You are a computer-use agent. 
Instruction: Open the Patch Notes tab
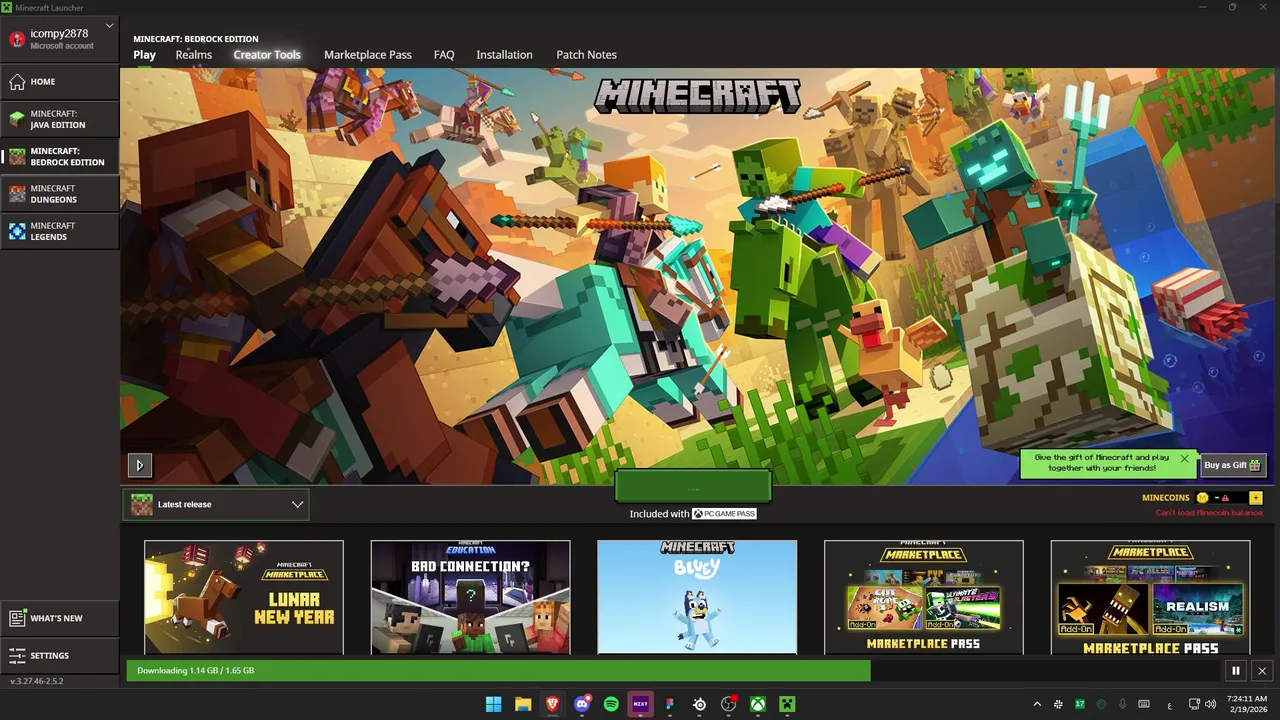point(586,55)
